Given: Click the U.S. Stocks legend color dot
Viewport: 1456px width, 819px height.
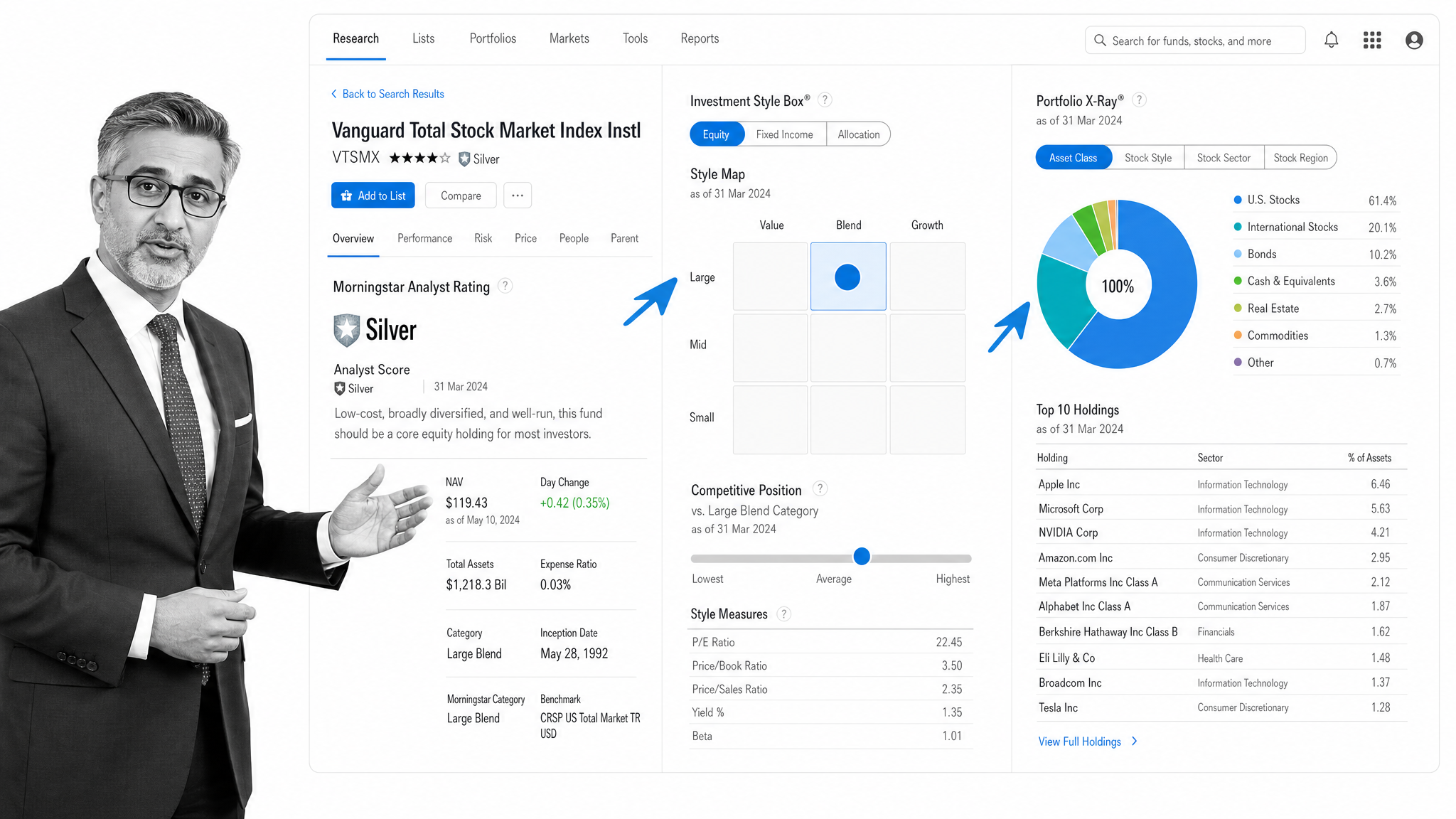Looking at the screenshot, I should coord(1238,200).
